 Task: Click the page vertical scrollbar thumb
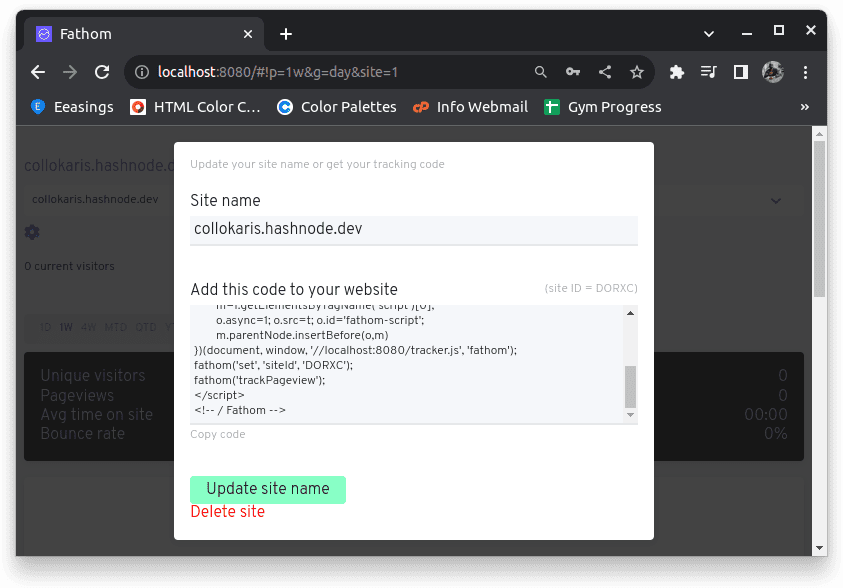pyautogui.click(x=819, y=219)
